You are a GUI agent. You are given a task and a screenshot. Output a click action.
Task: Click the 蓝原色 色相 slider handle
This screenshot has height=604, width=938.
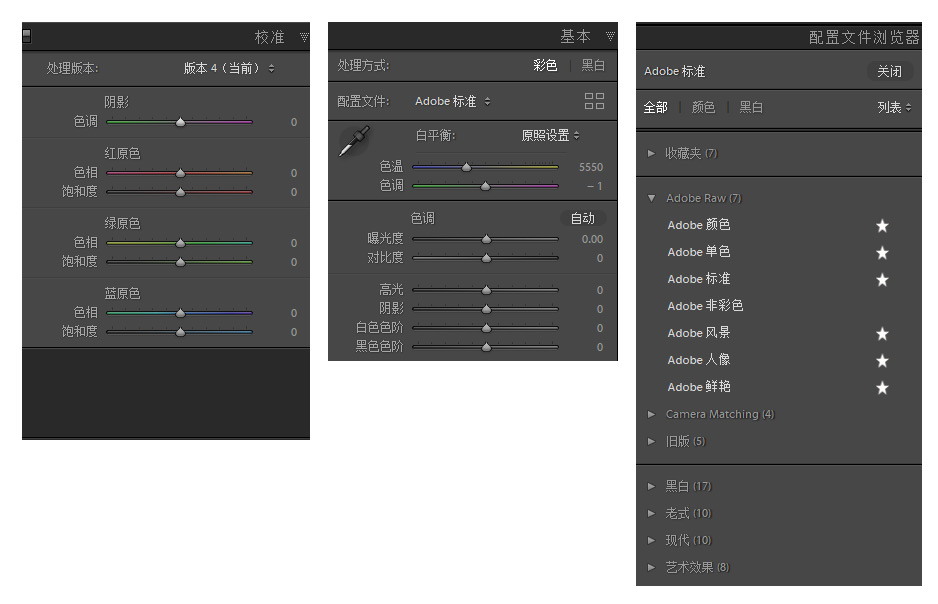click(x=180, y=313)
